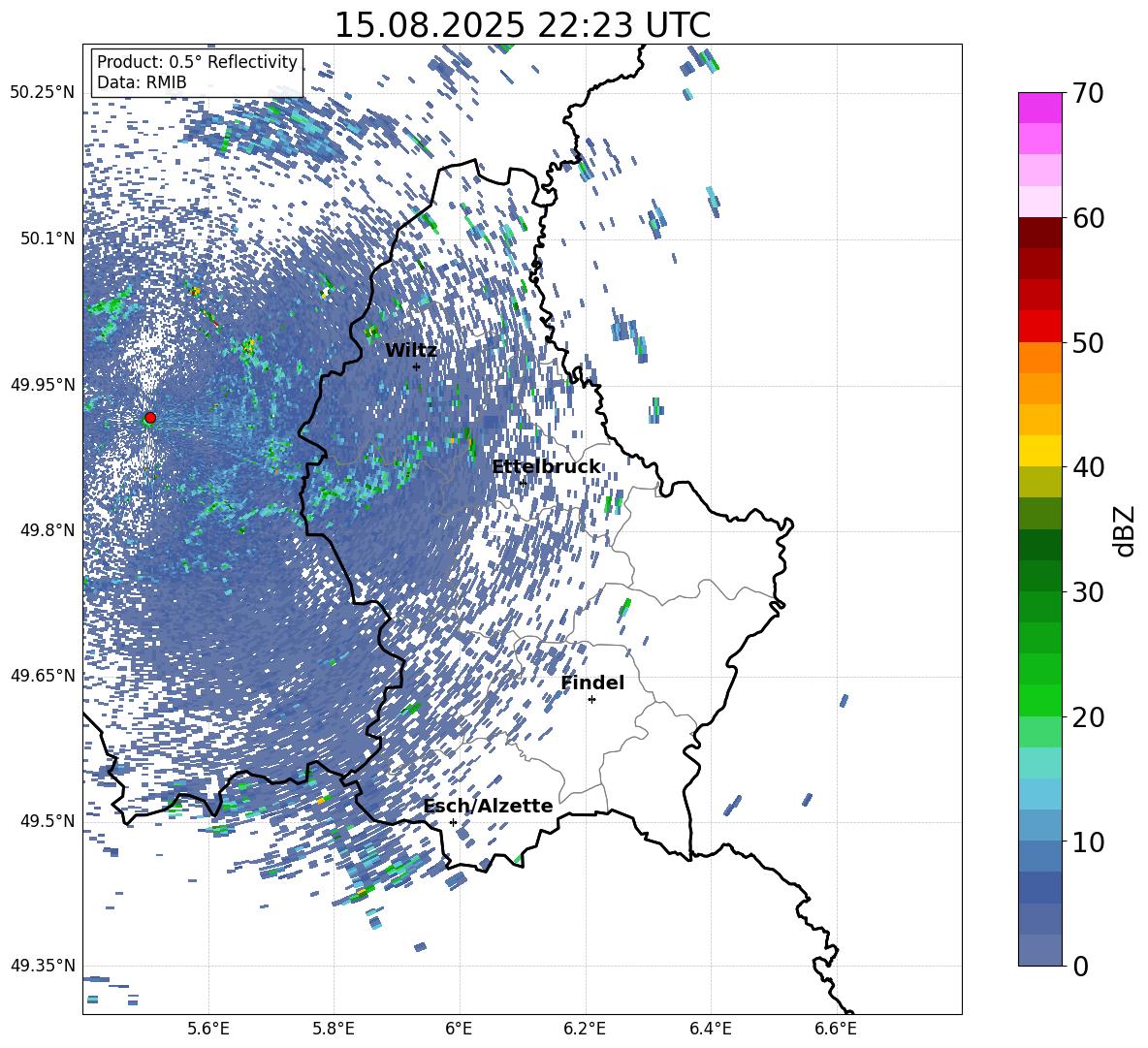
Task: Click the bright red colorbar segment
Action: [1039, 327]
